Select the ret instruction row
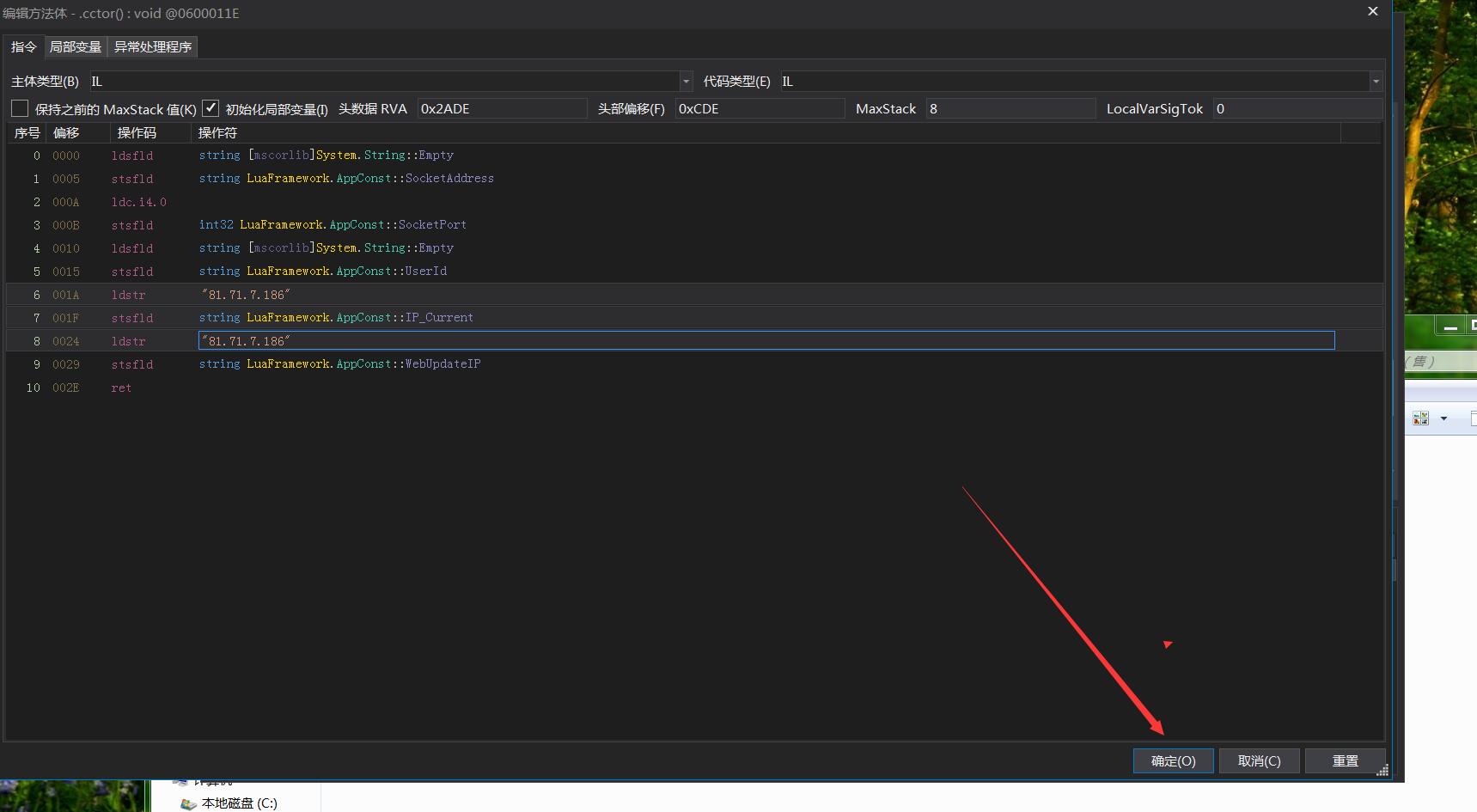1477x812 pixels. (121, 388)
